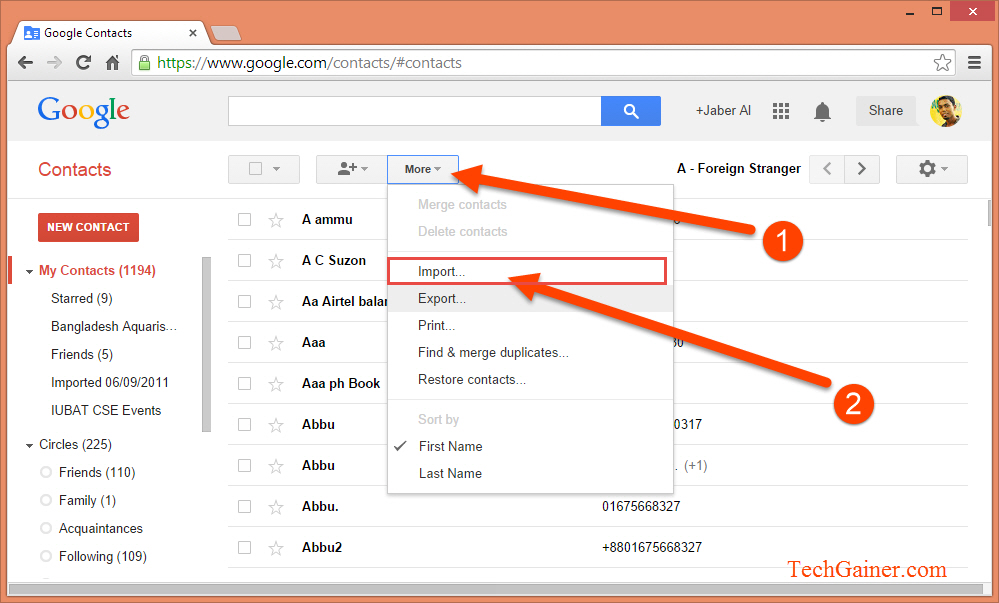
Task: Check the checkbox next to Abbu2
Action: pyautogui.click(x=244, y=547)
